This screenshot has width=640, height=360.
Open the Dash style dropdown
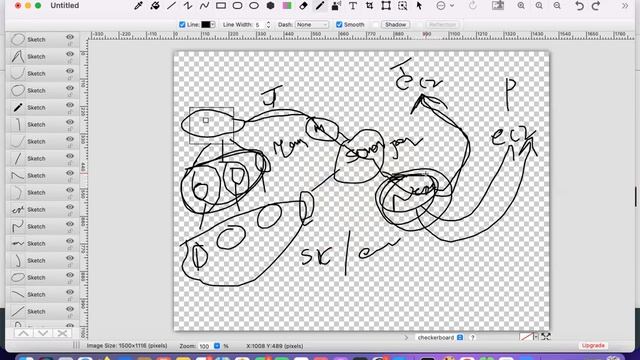(x=312, y=25)
